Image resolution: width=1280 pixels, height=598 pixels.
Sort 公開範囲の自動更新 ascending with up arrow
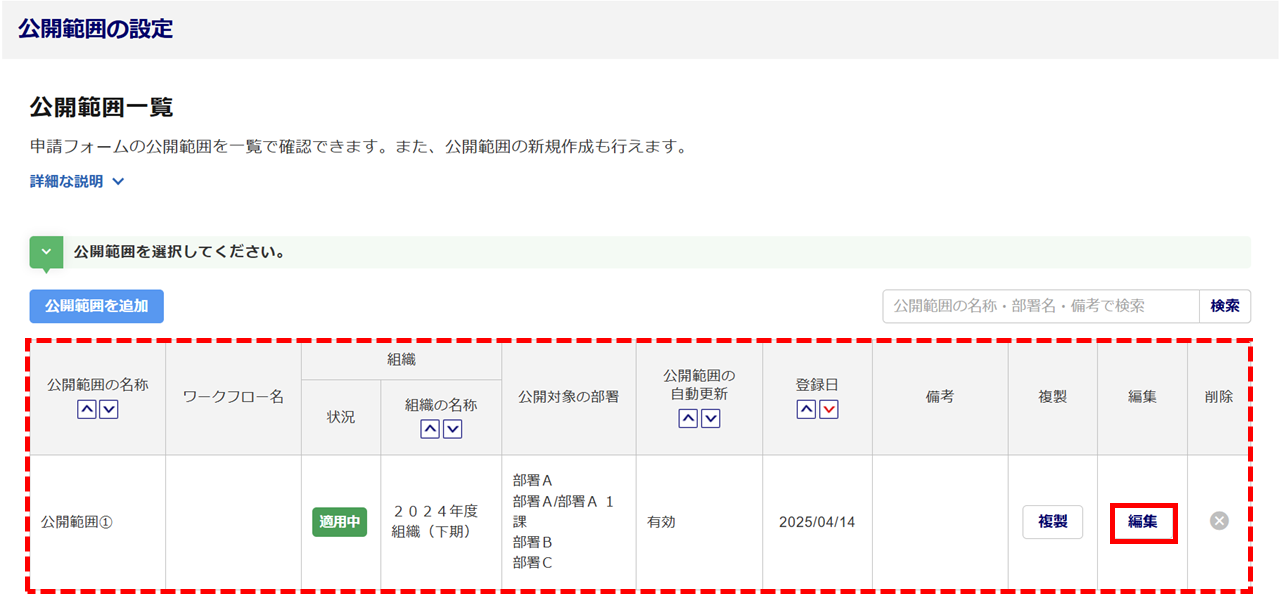pyautogui.click(x=688, y=419)
